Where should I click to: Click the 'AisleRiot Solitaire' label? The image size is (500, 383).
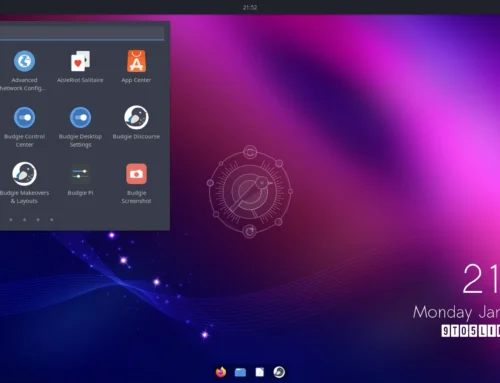coord(80,80)
